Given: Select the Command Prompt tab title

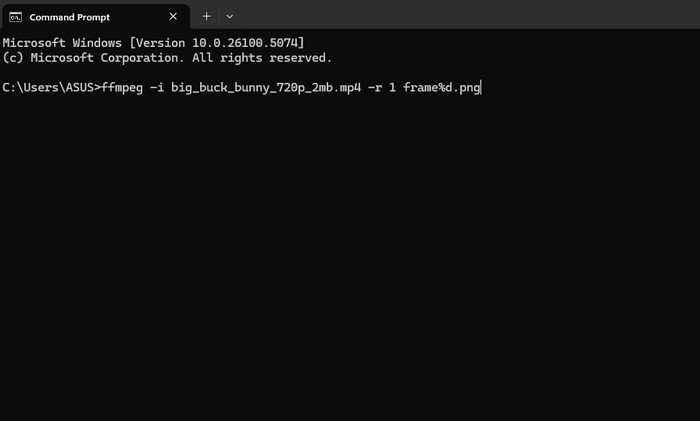Looking at the screenshot, I should click(x=69, y=17).
